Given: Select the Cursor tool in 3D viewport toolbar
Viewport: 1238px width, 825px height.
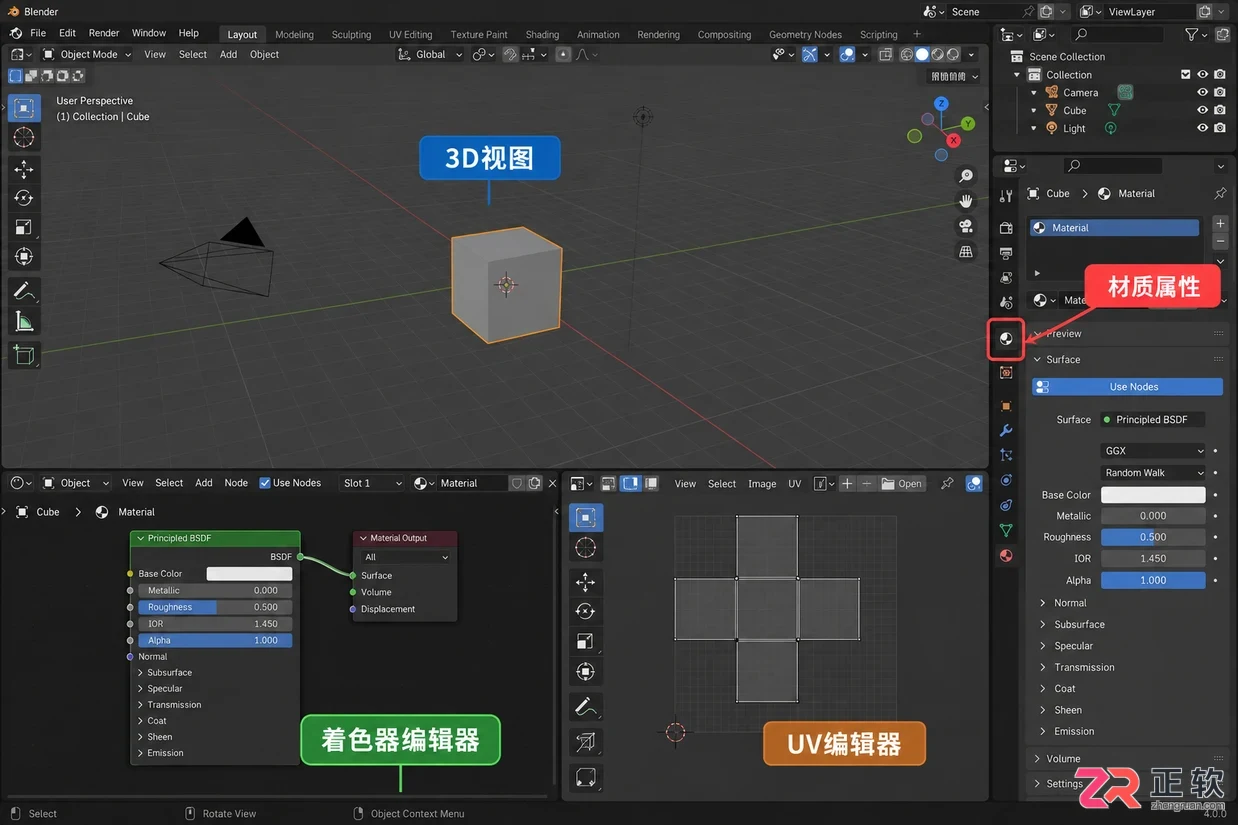Looking at the screenshot, I should pyautogui.click(x=24, y=138).
